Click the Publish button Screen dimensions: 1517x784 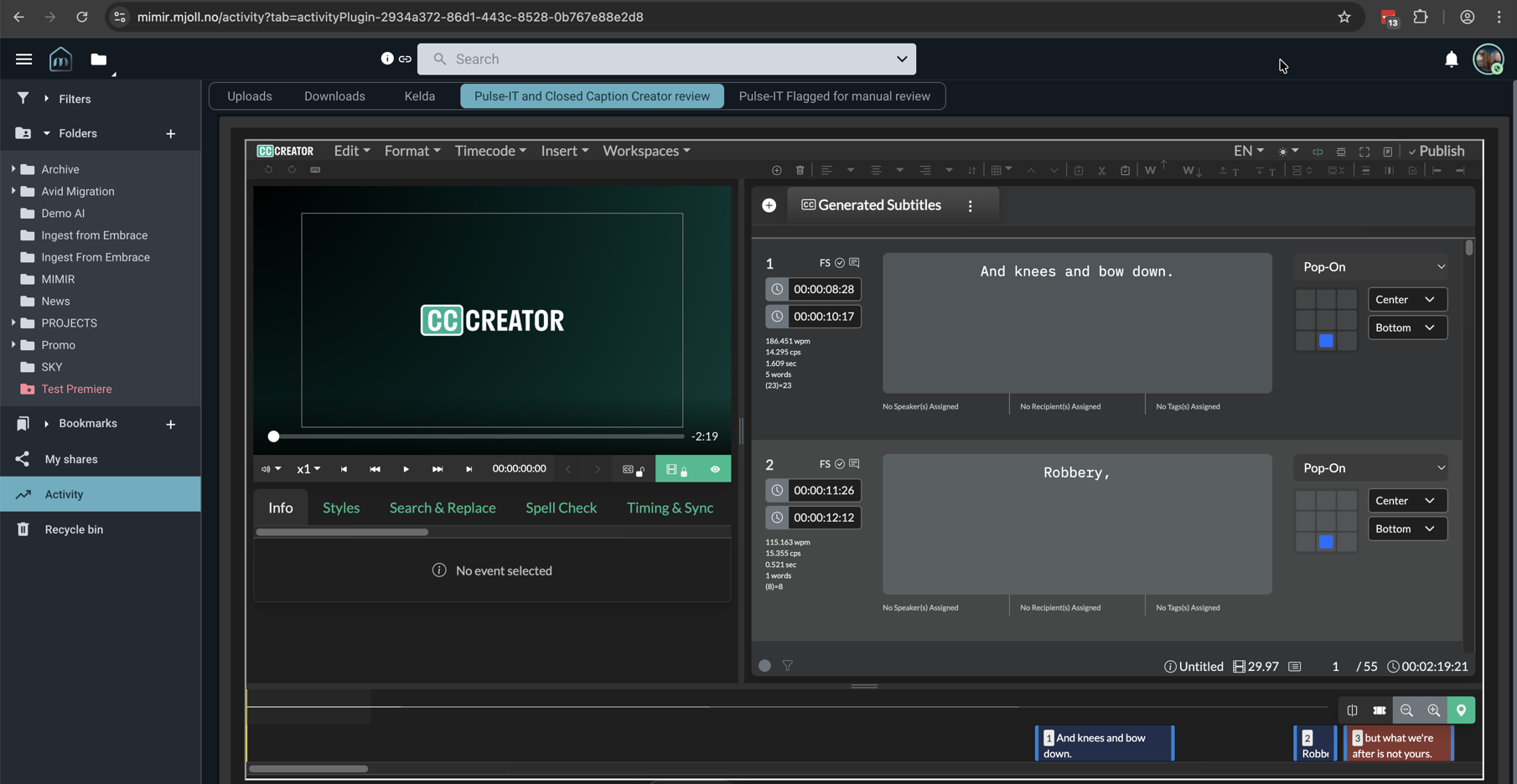[1436, 151]
